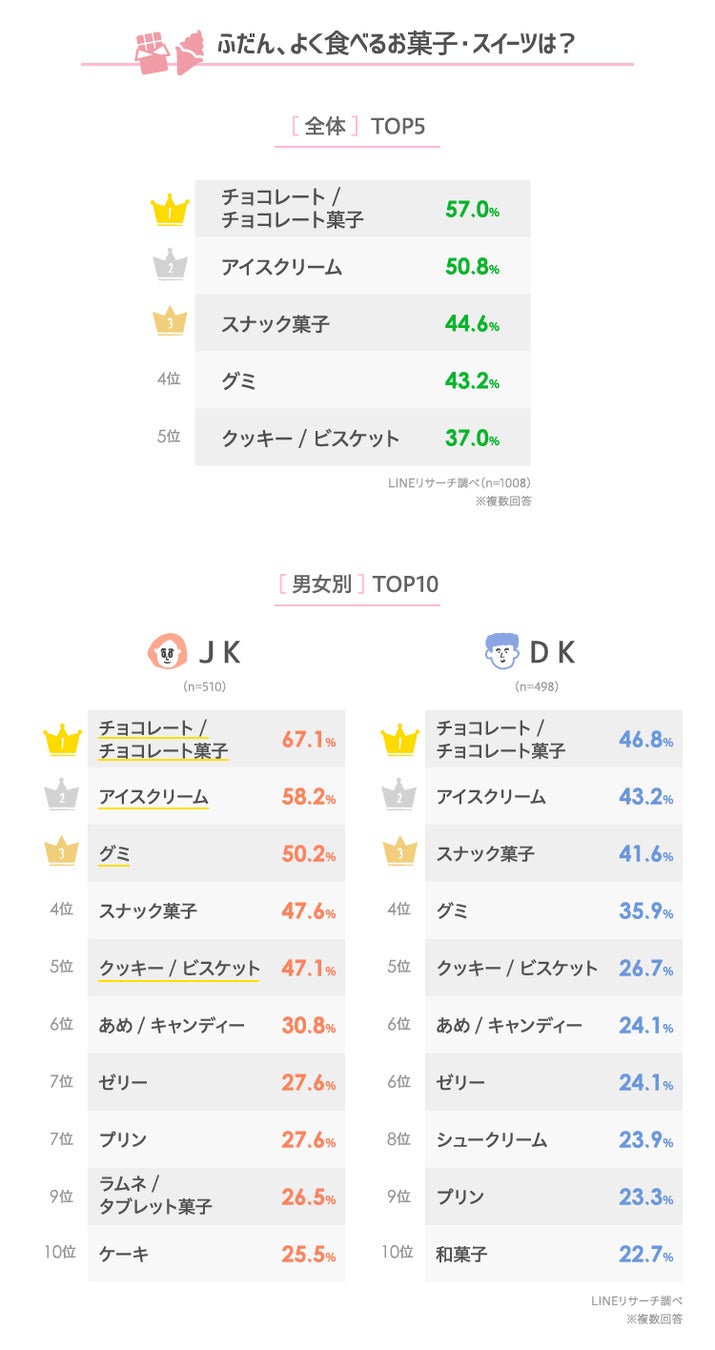Viewport: 715px width, 1350px height.
Task: Click the gold crown in the DK ranking
Action: 400,740
